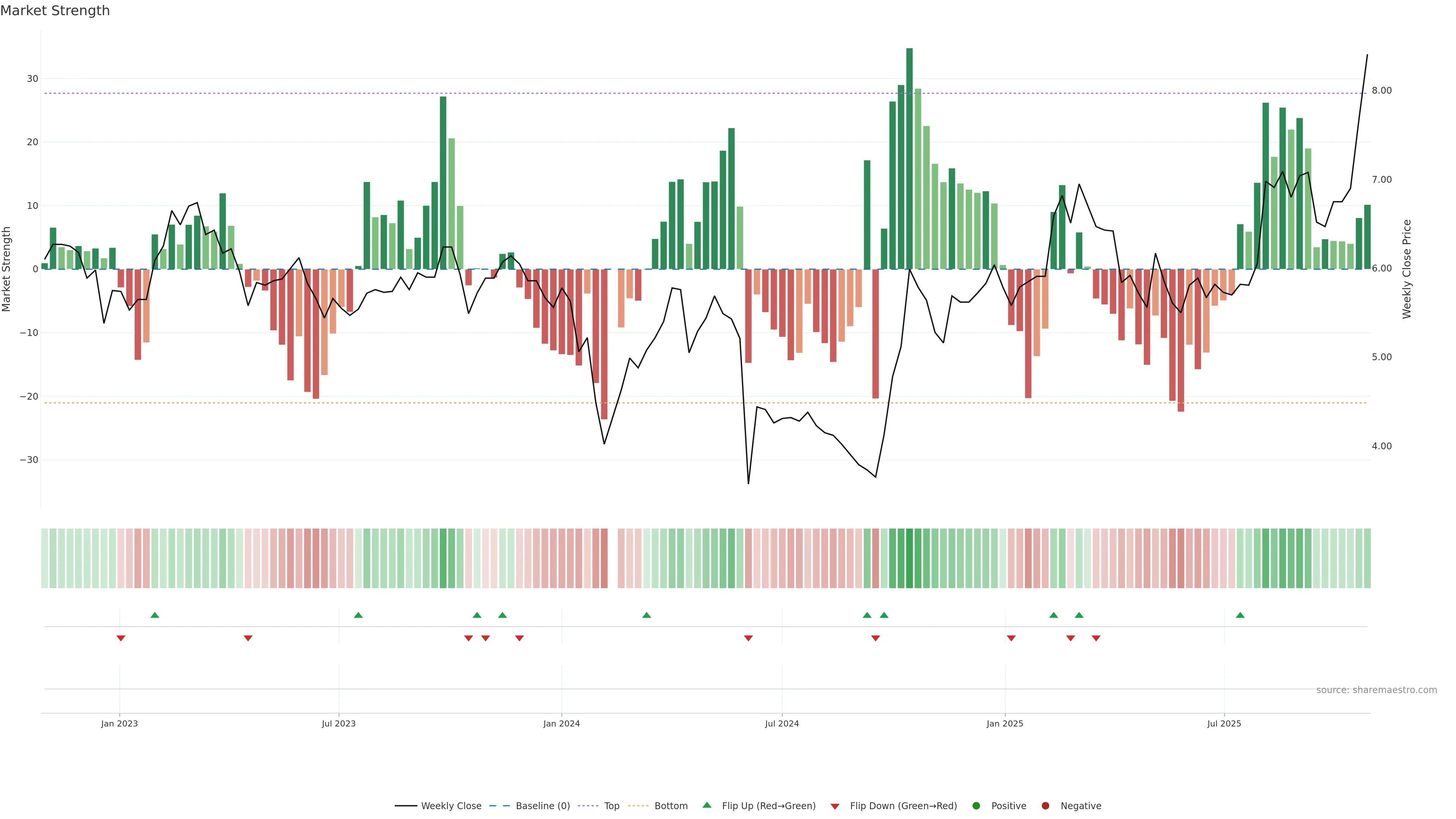Click the source: sharemaestro.com text
1456x819 pixels.
pyautogui.click(x=1376, y=690)
